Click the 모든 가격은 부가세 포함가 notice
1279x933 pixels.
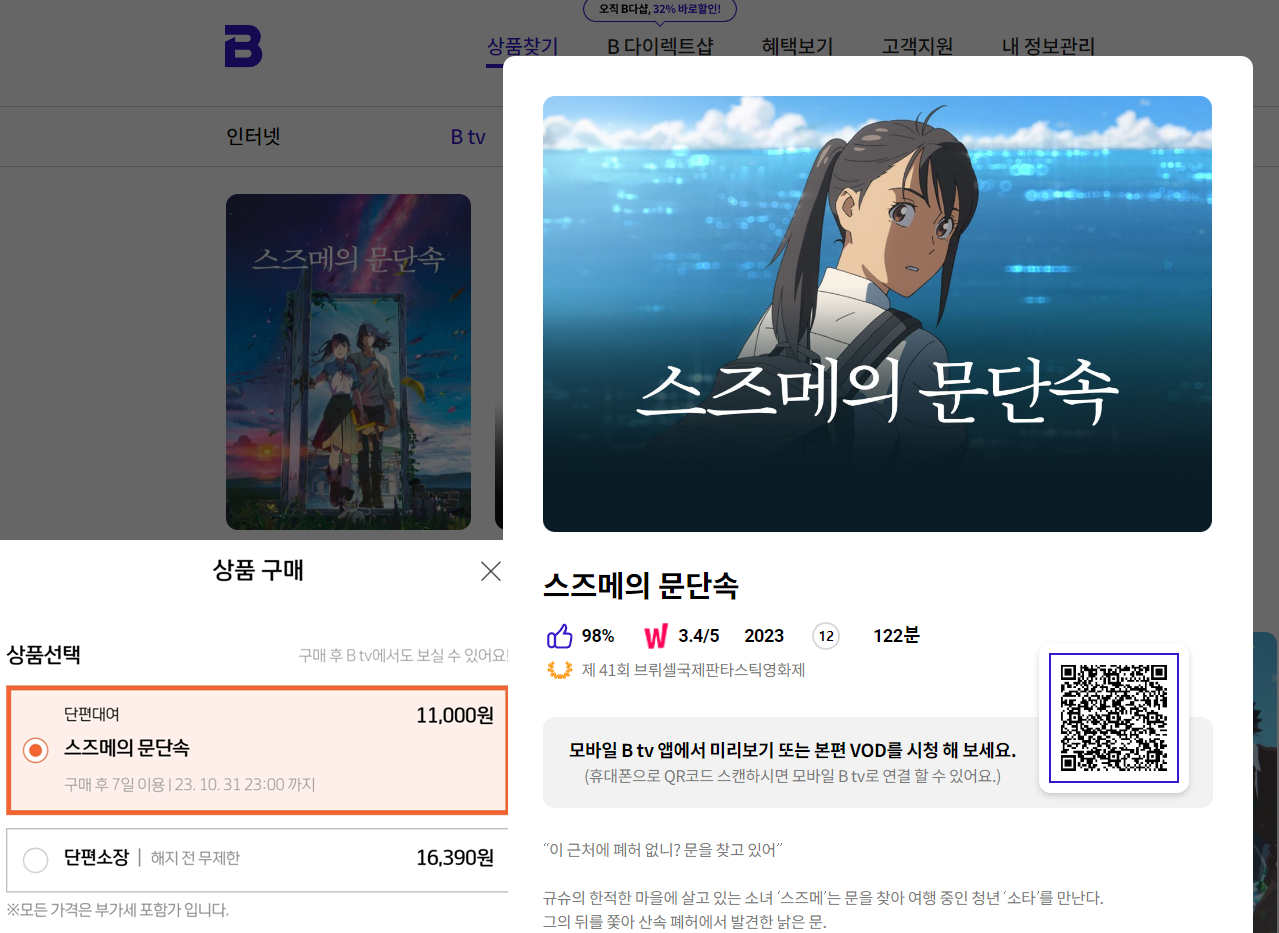[118, 910]
